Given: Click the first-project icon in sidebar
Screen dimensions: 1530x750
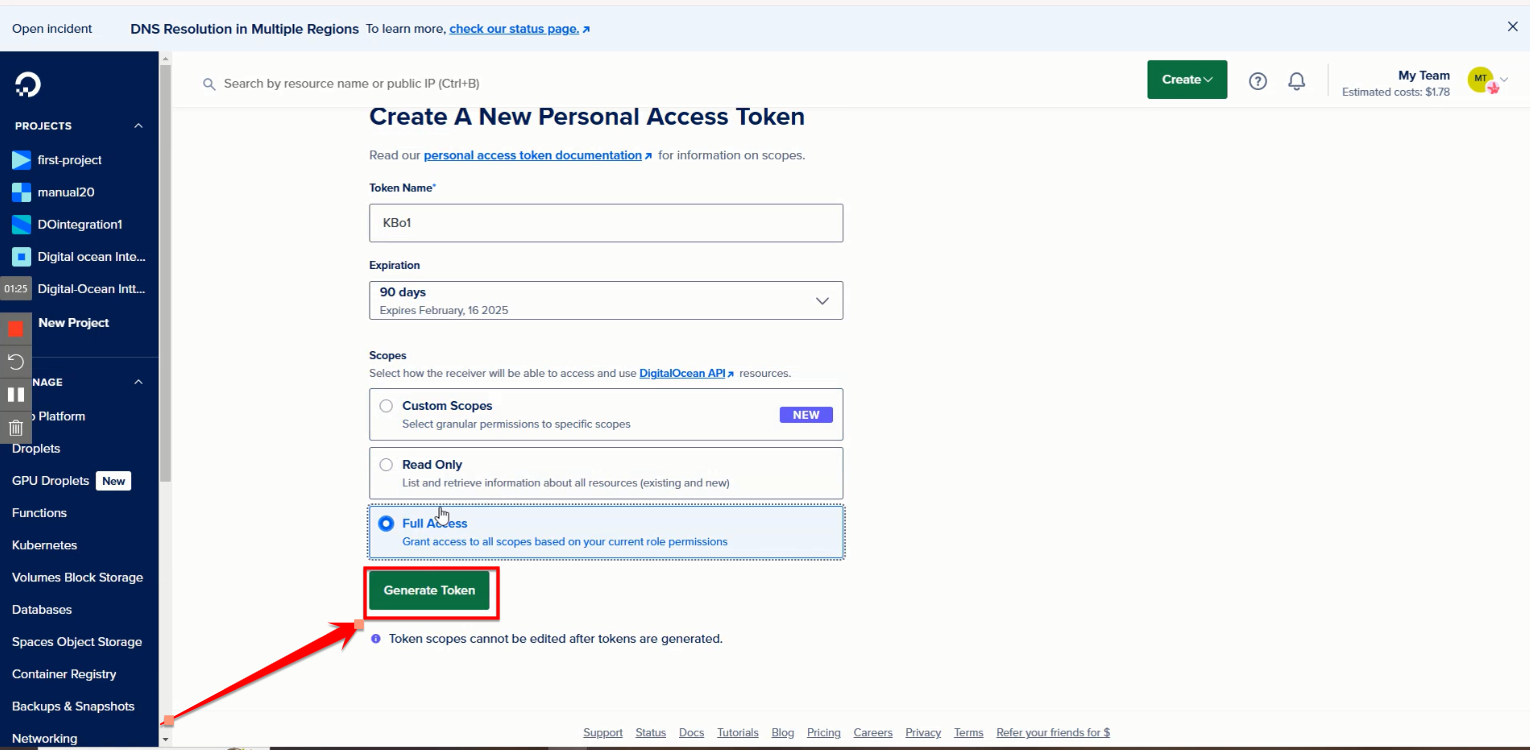Looking at the screenshot, I should tap(21, 160).
